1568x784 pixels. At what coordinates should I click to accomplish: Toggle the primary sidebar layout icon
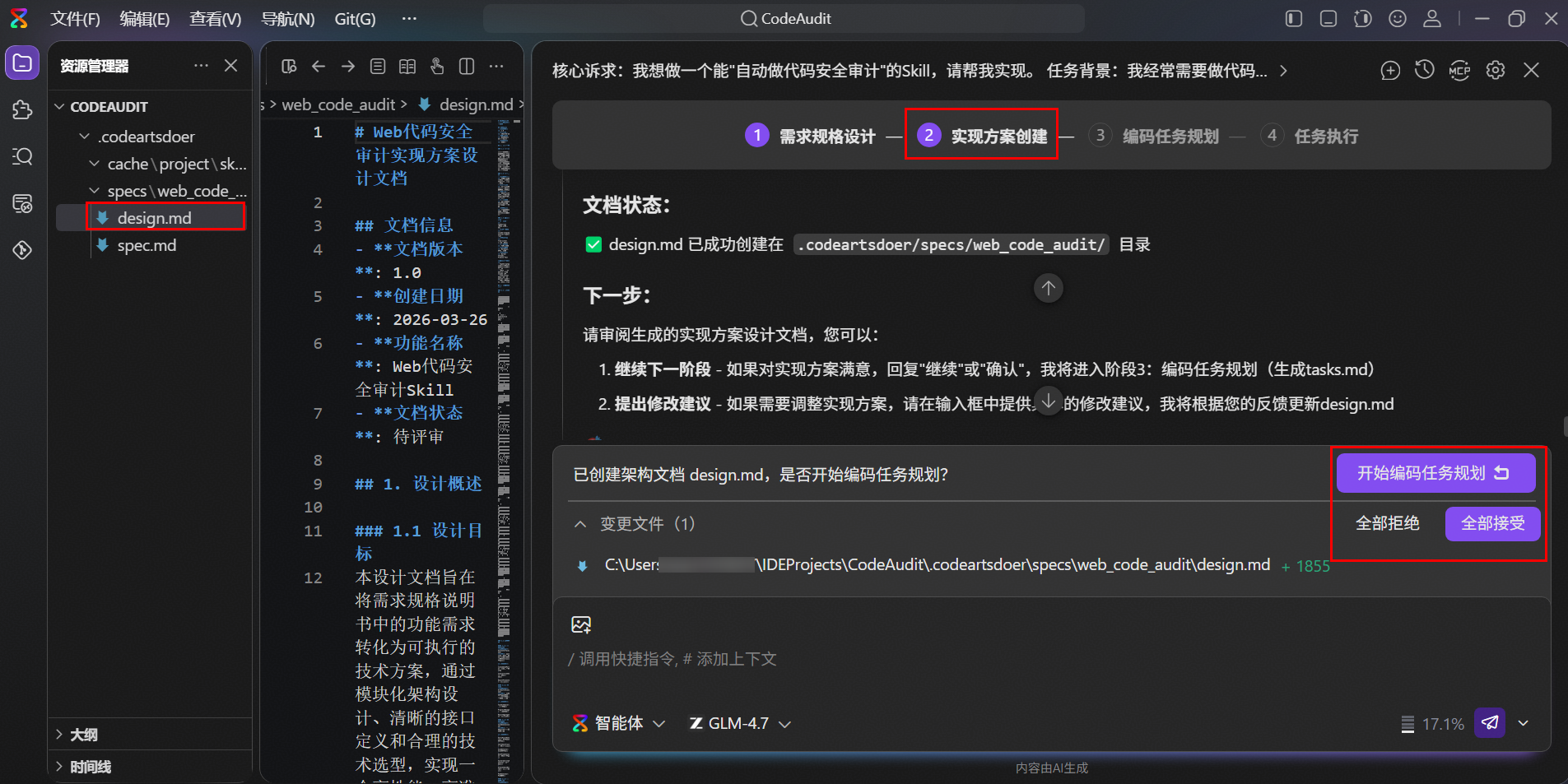(x=1294, y=18)
